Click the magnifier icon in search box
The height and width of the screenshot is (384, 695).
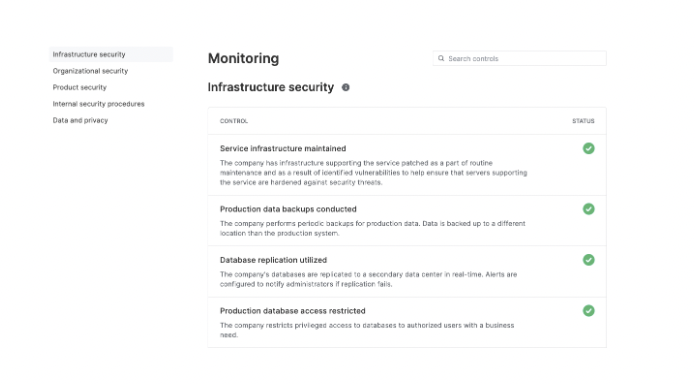tap(441, 58)
